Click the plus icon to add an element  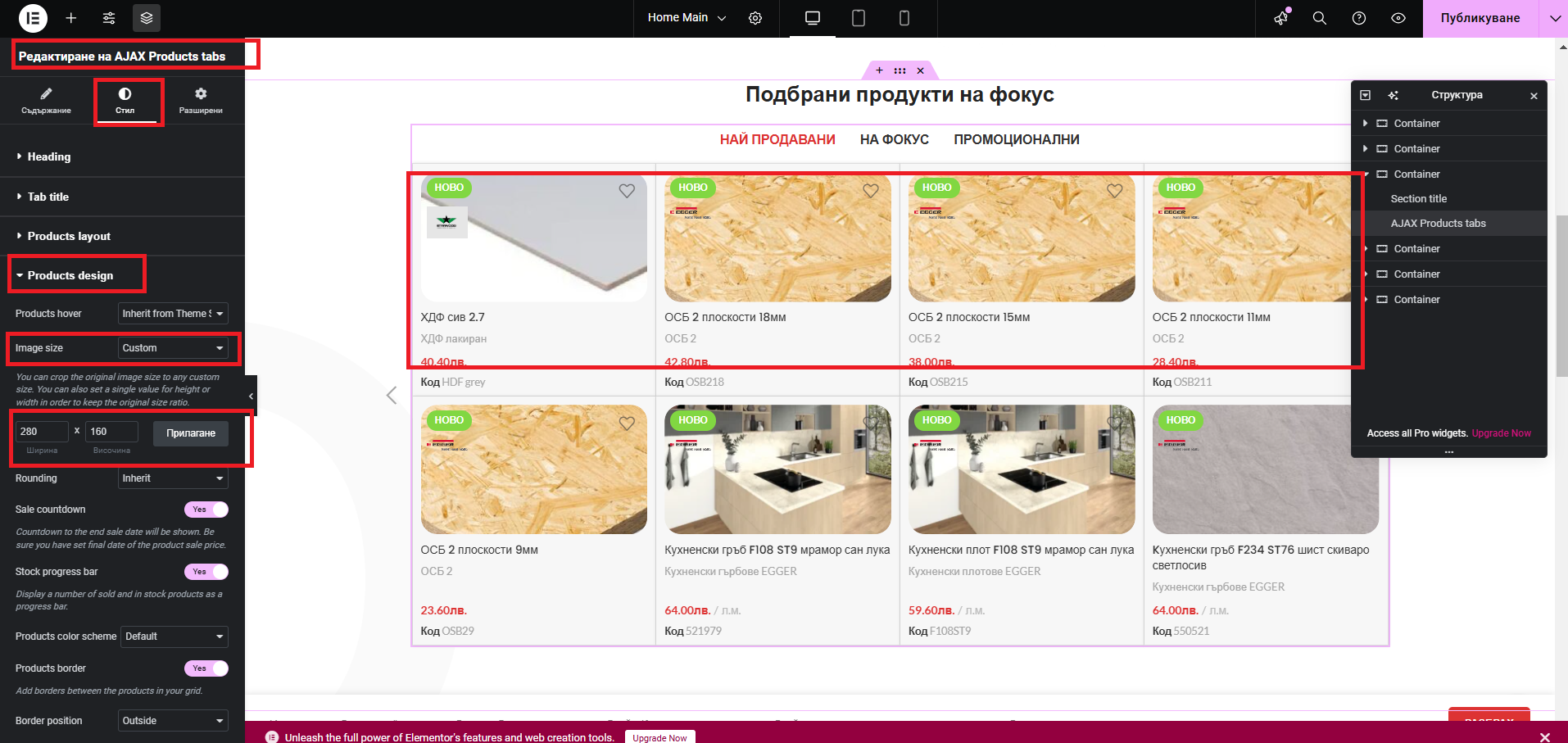point(71,18)
